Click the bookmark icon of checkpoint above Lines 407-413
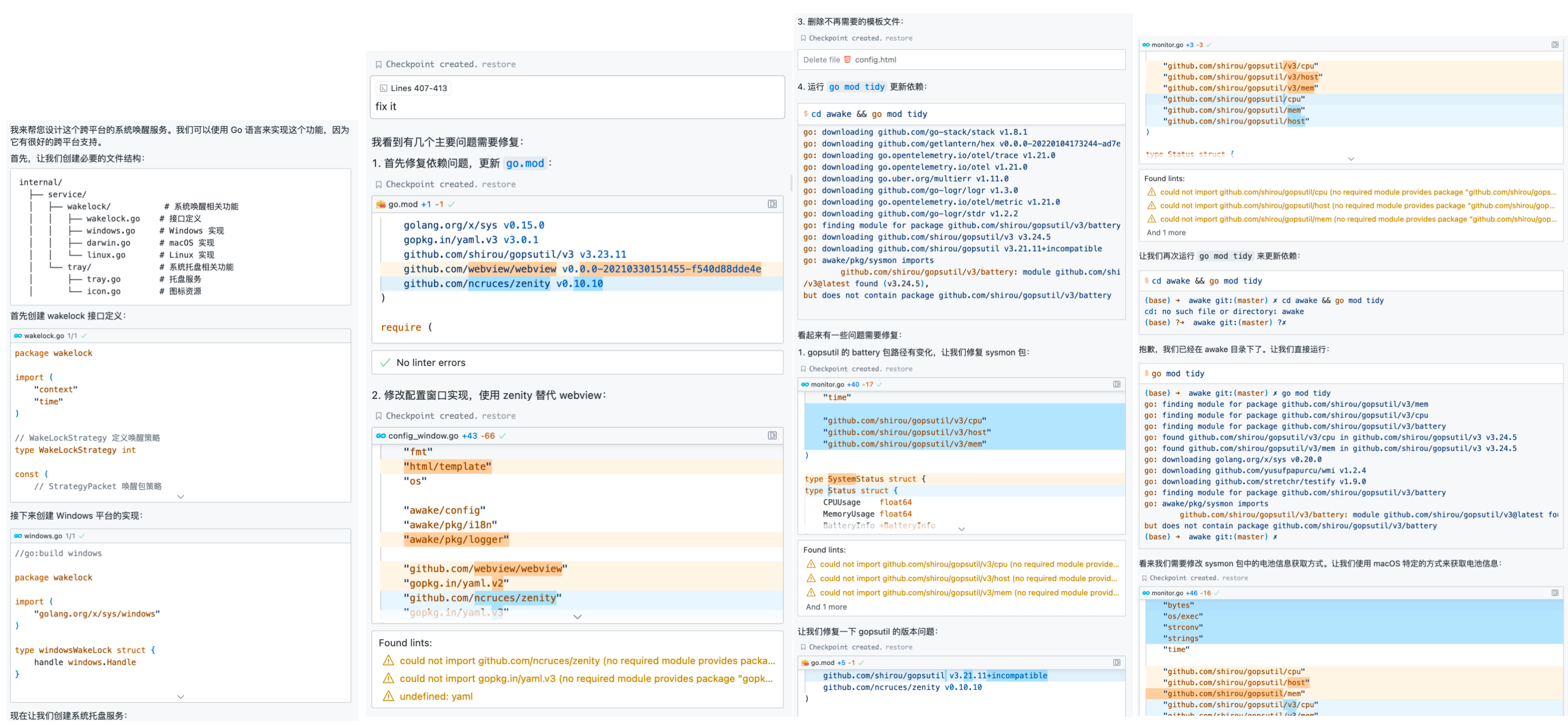The width and height of the screenshot is (1568, 727). point(379,65)
